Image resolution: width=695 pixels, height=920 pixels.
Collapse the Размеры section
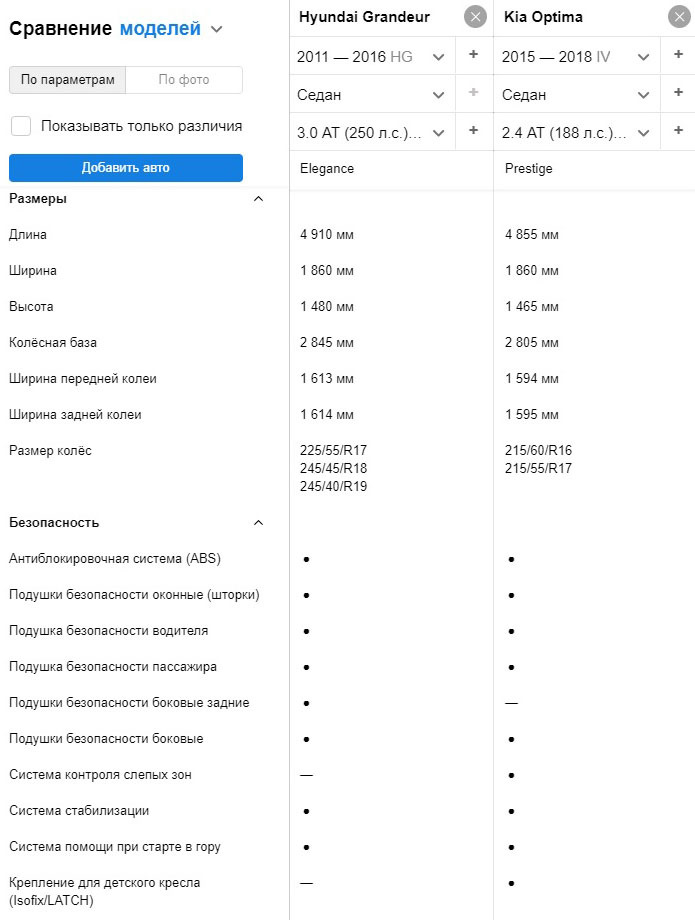pos(258,199)
